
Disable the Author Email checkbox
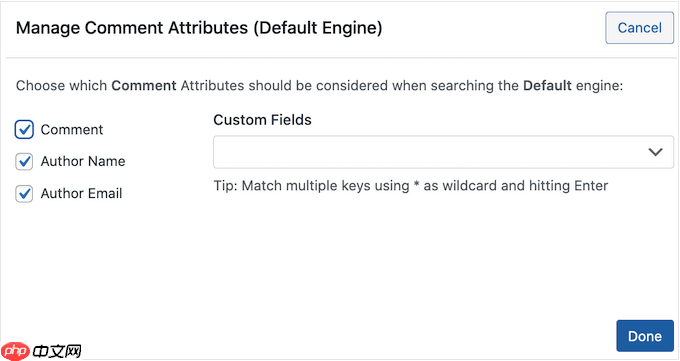point(24,194)
